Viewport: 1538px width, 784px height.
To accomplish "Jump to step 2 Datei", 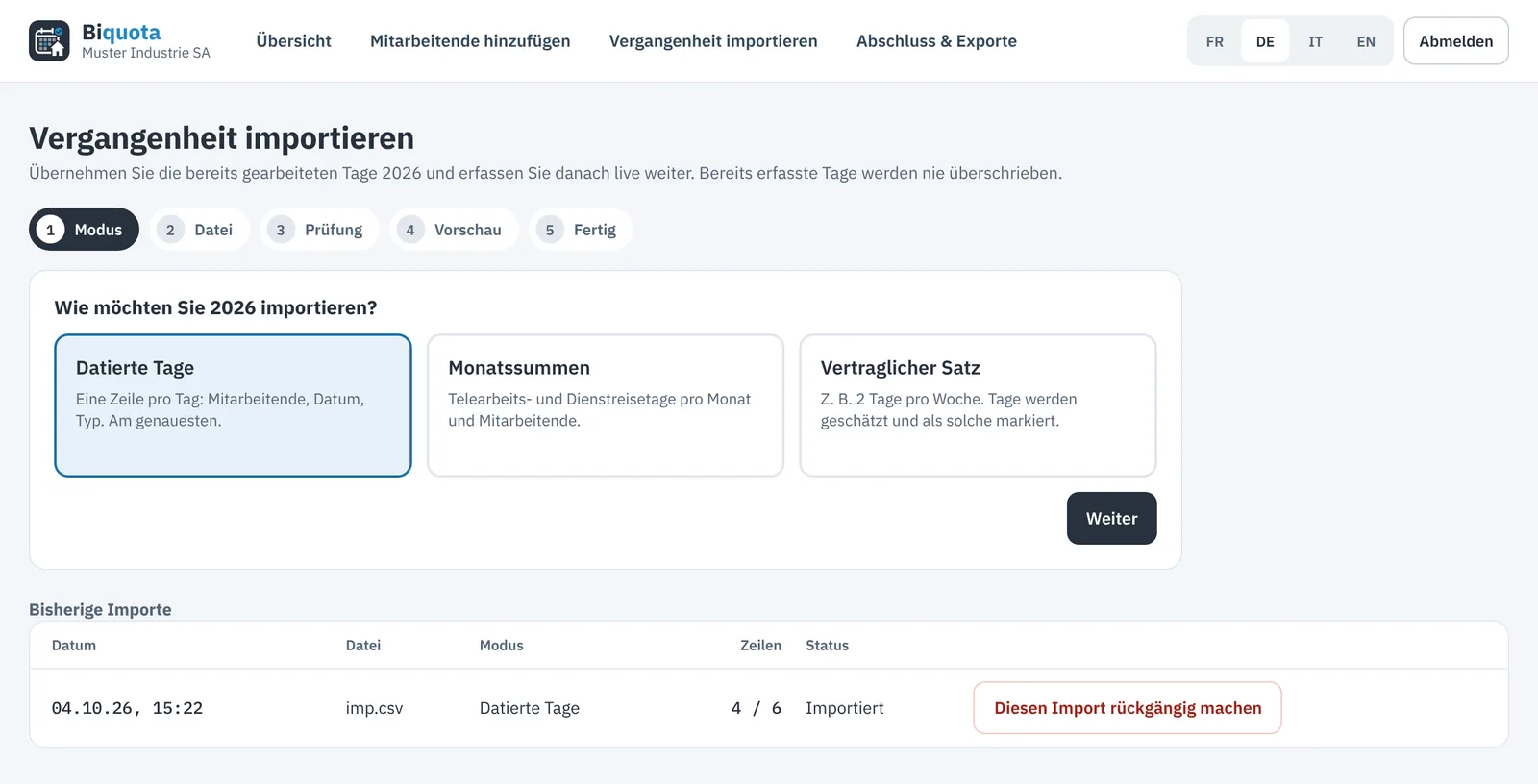I will 199,230.
